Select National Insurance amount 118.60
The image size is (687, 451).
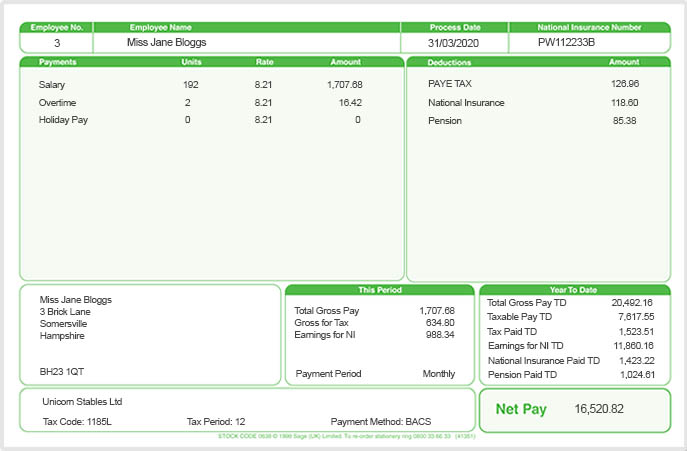625,103
